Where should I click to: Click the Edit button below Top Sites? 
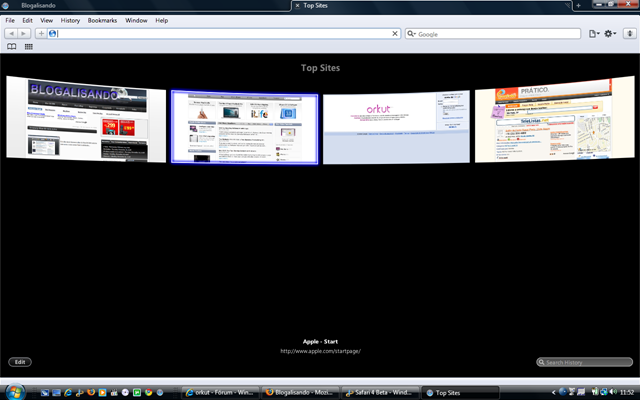point(20,362)
